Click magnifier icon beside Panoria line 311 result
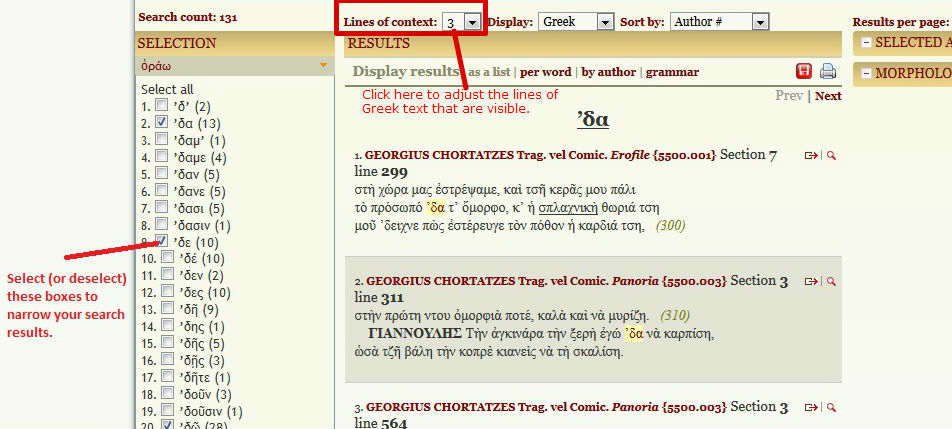952x429 pixels. (831, 282)
